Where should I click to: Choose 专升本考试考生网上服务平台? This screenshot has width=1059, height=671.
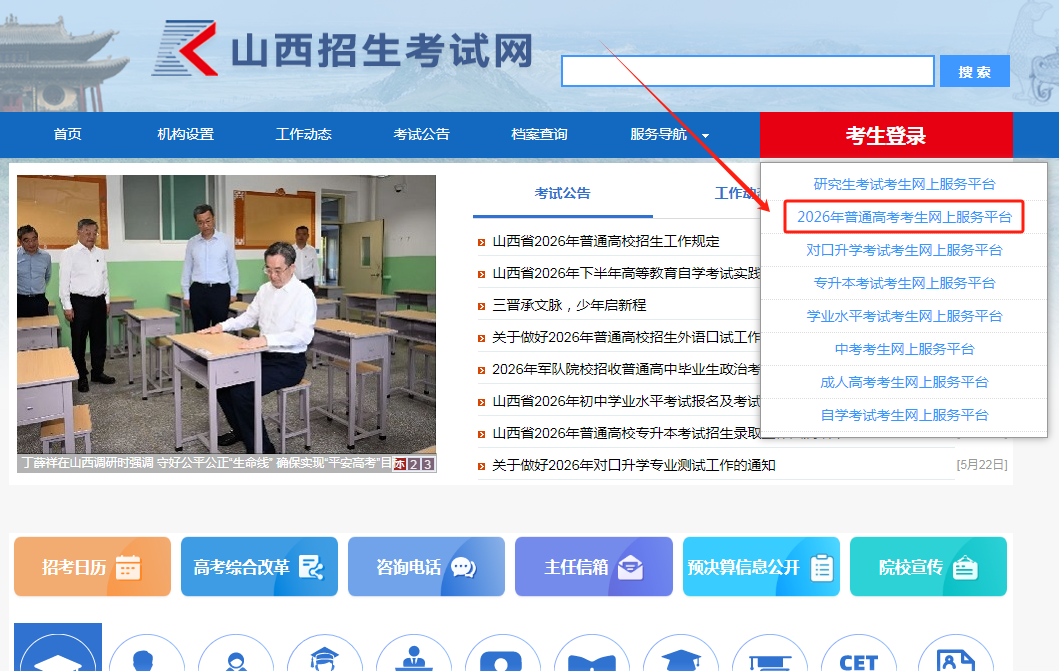[904, 283]
